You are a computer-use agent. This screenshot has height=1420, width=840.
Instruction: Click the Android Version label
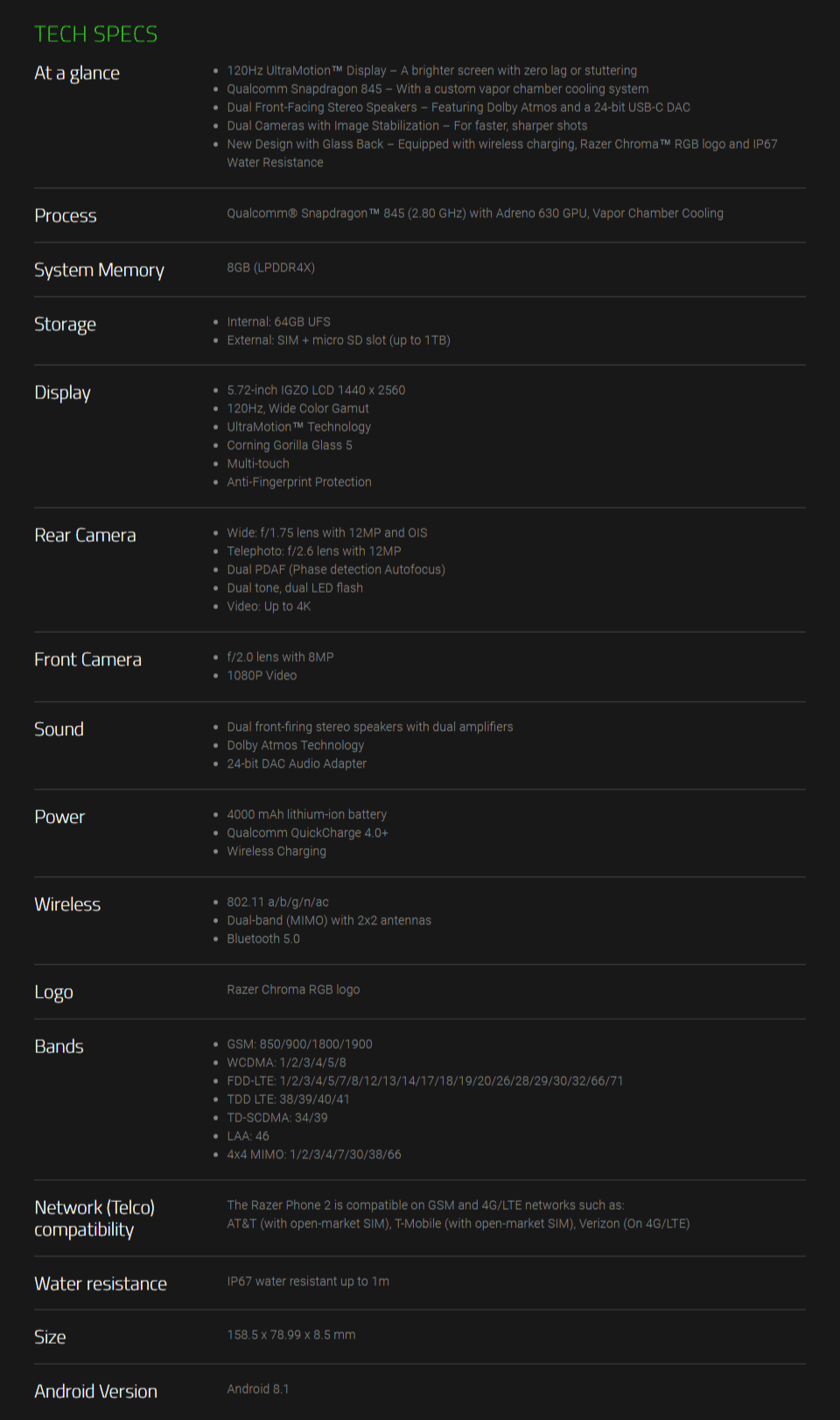pos(96,1391)
